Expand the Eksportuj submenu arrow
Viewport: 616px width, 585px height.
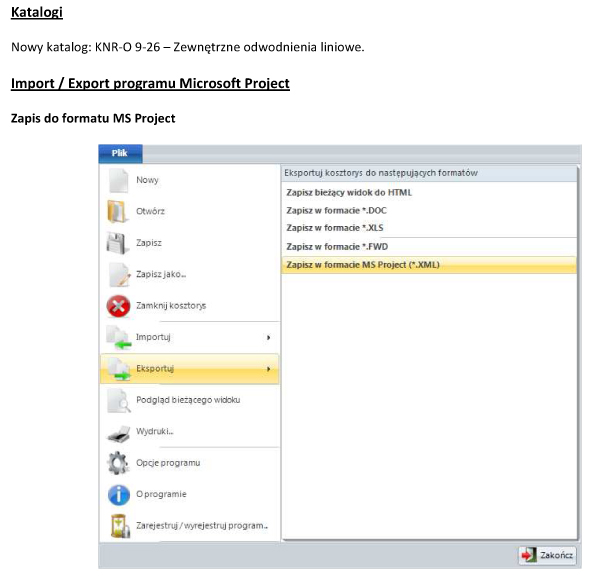point(269,369)
